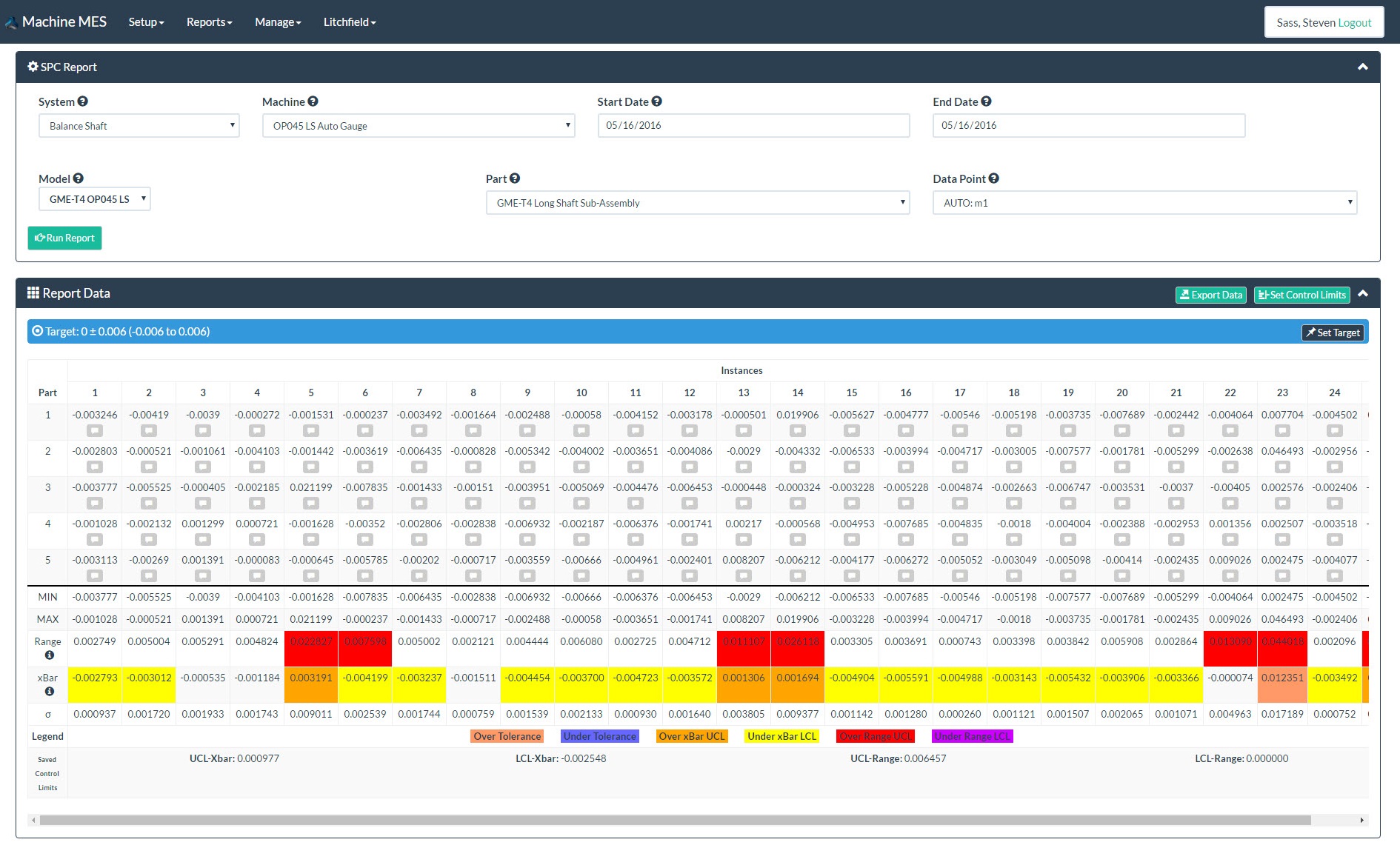Open comment for value -0.003246
This screenshot has height=845, width=1400.
95,430
